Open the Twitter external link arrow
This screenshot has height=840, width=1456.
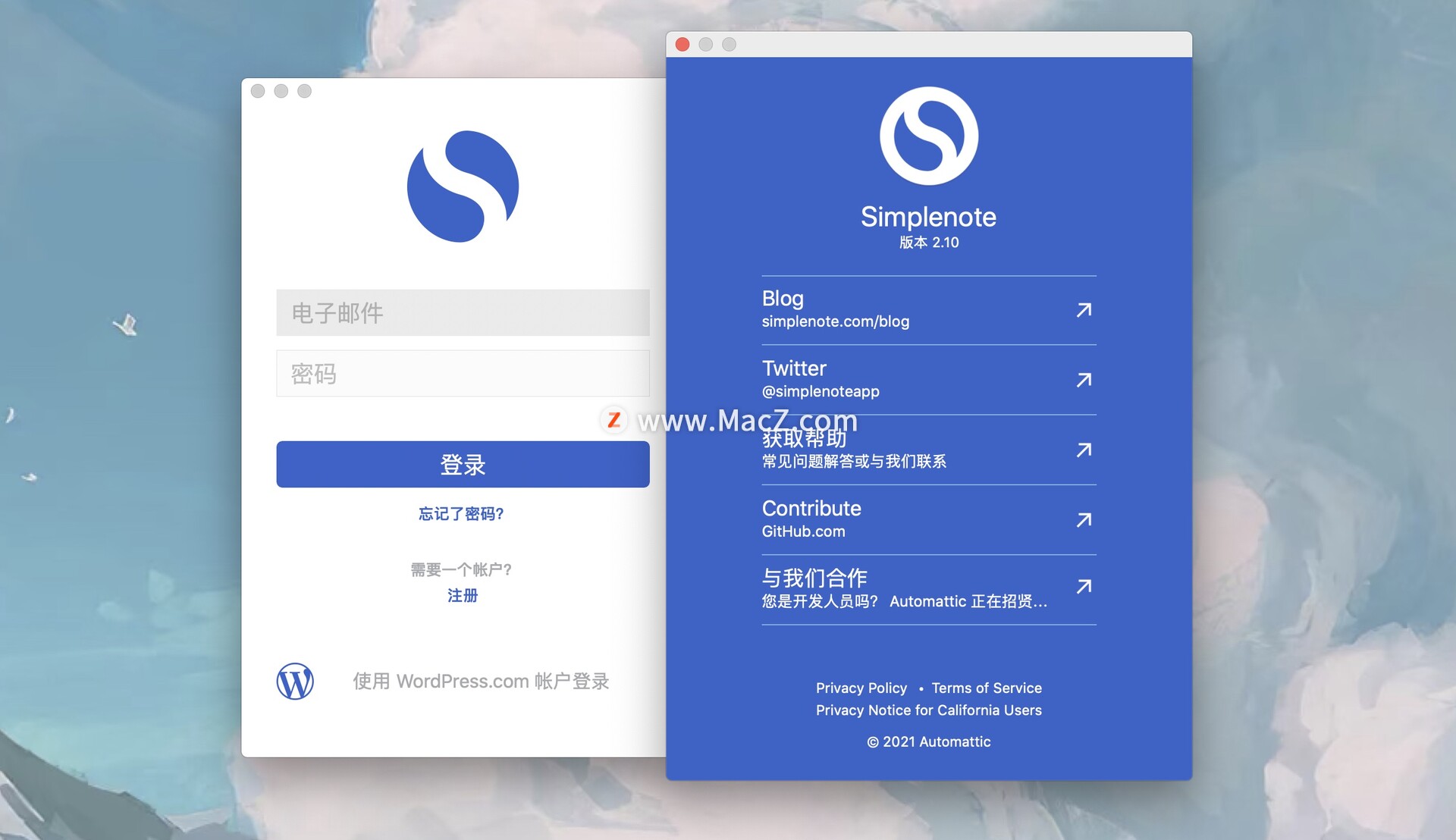tap(1084, 380)
